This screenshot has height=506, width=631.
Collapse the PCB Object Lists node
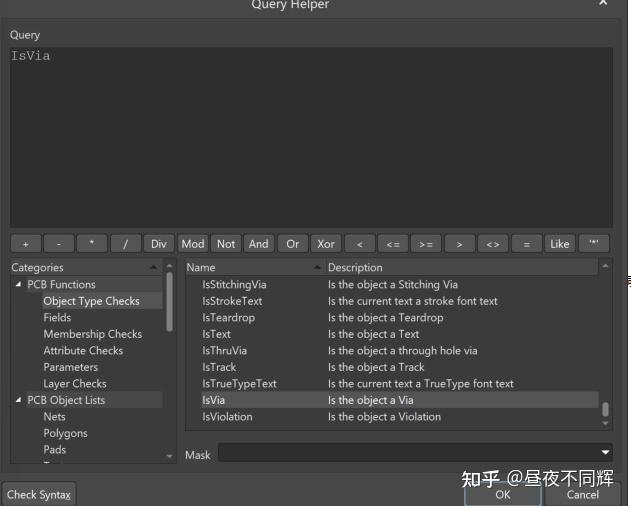point(19,400)
